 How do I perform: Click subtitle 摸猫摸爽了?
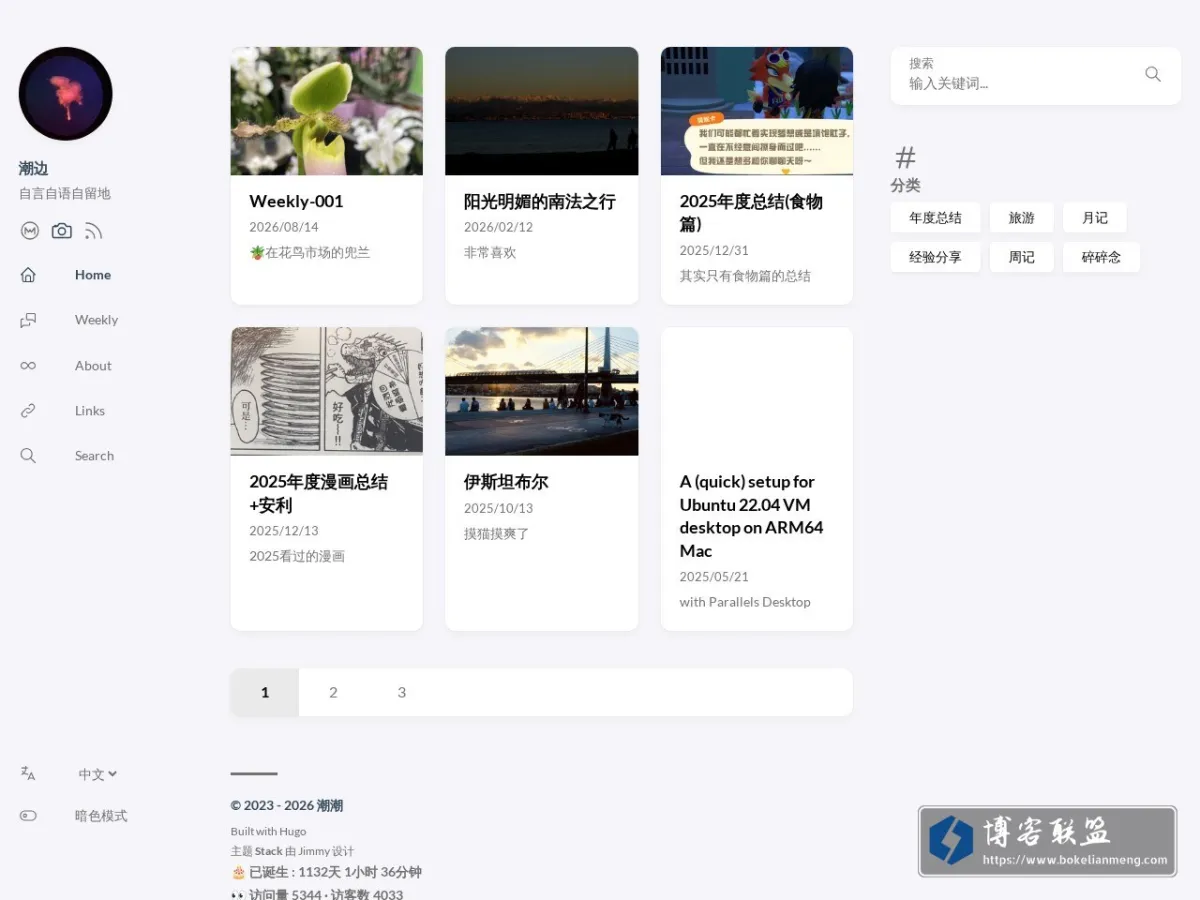coord(497,534)
